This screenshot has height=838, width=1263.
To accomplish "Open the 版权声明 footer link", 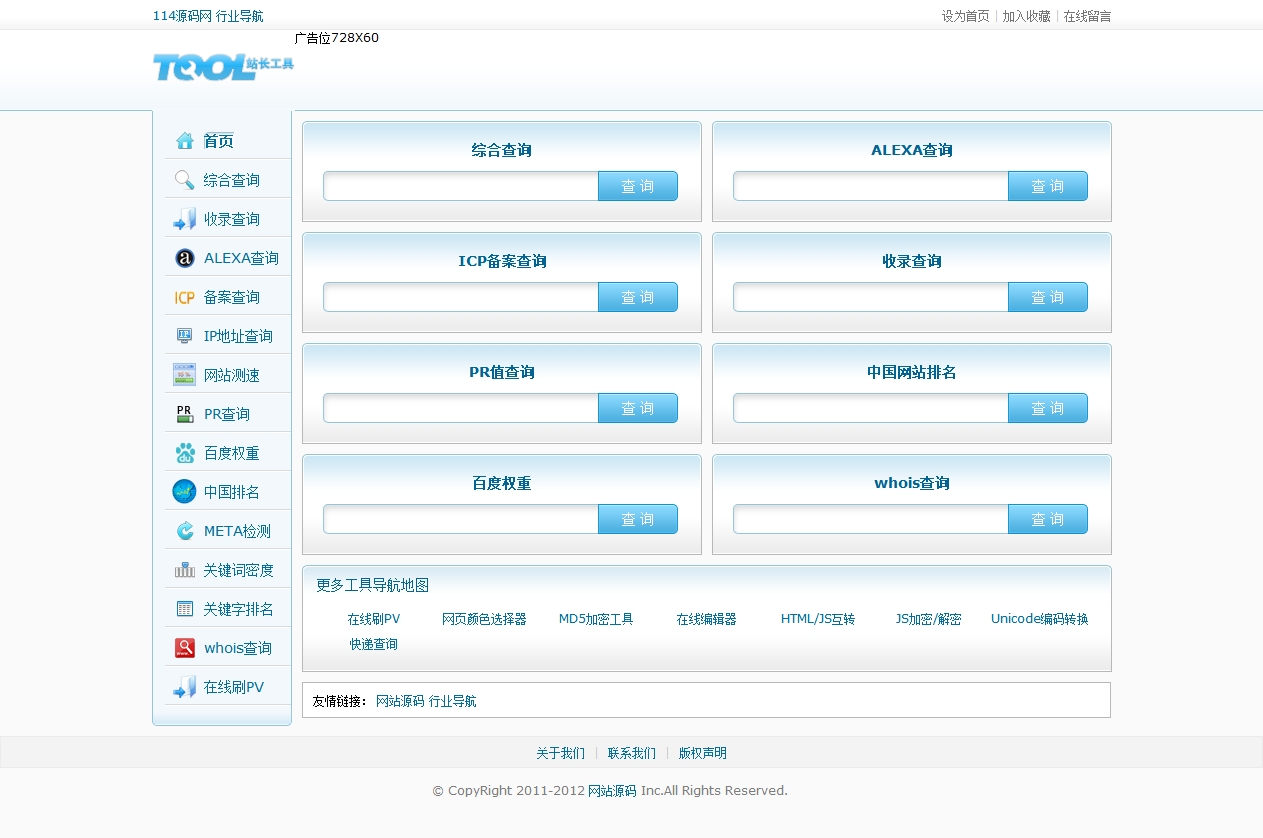I will pos(703,753).
